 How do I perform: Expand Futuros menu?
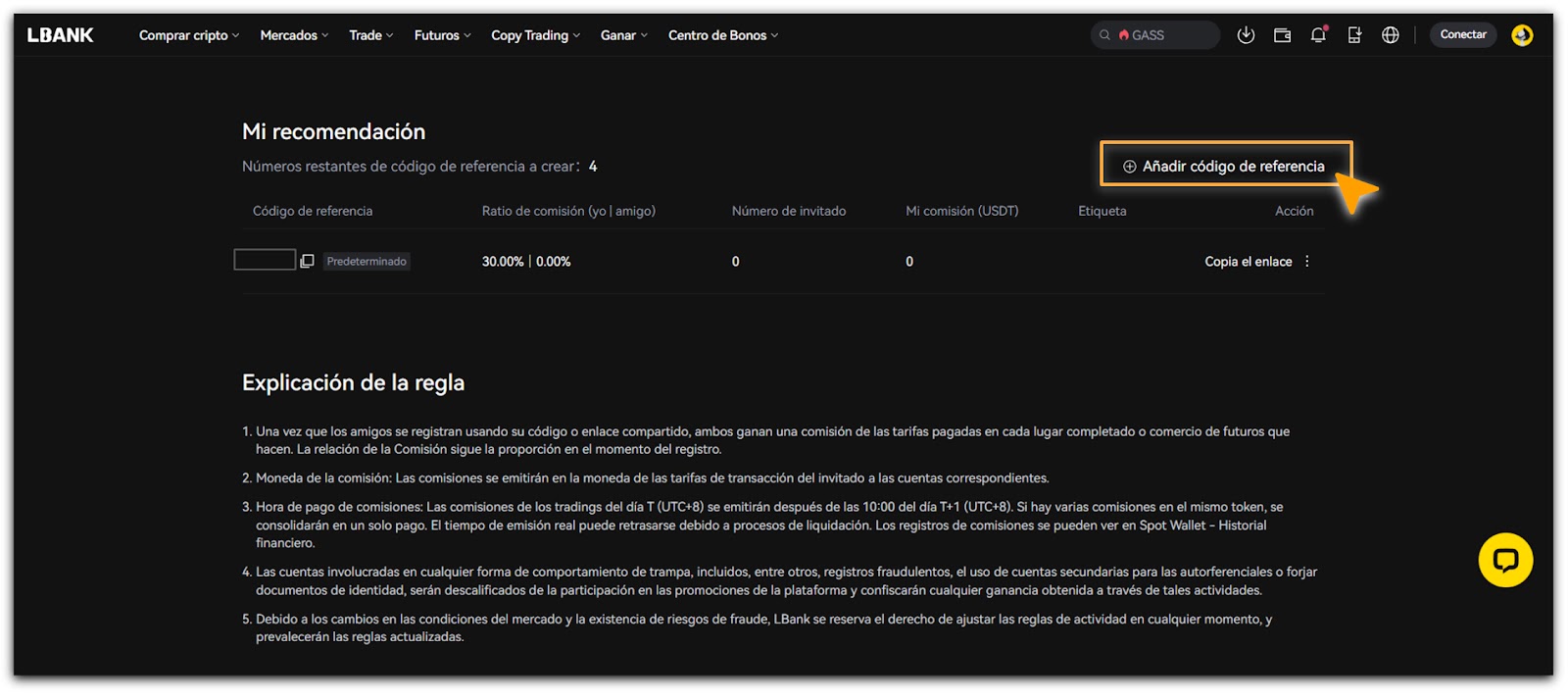(x=443, y=35)
